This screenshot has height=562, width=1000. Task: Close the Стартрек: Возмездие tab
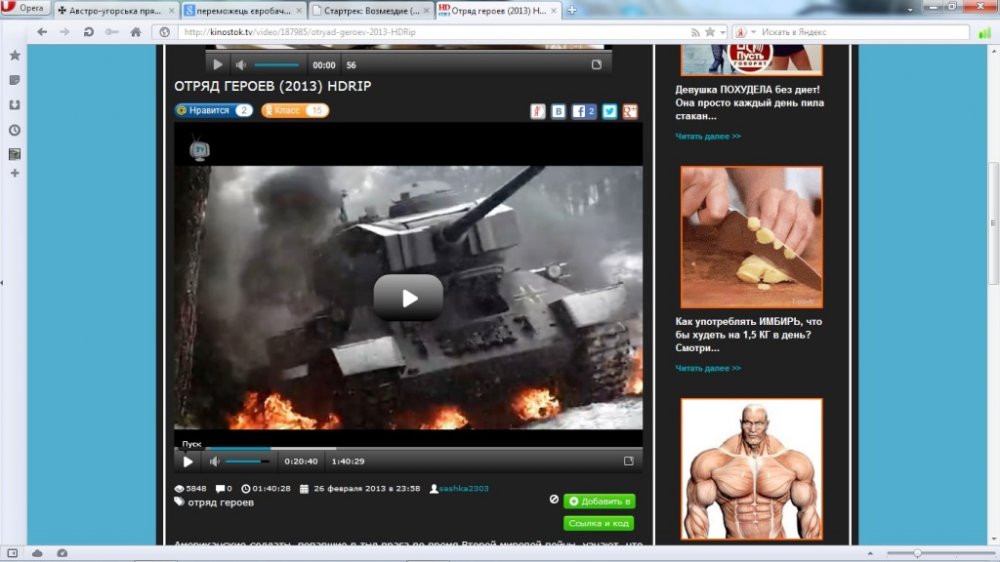pyautogui.click(x=427, y=11)
